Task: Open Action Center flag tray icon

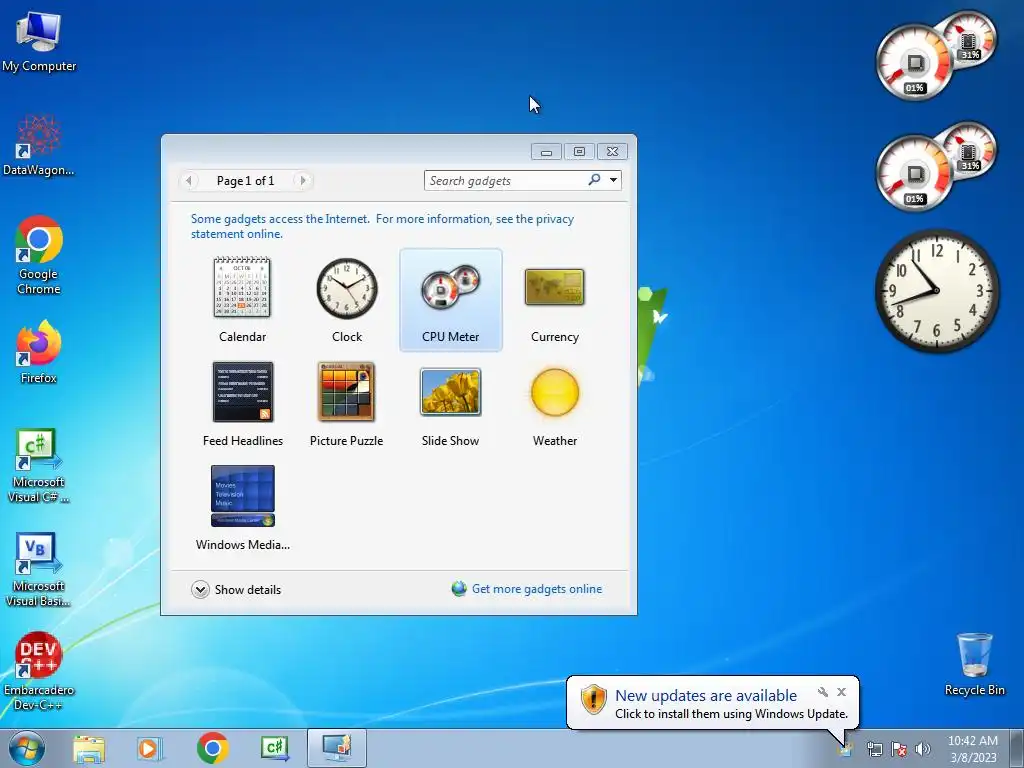Action: (899, 749)
